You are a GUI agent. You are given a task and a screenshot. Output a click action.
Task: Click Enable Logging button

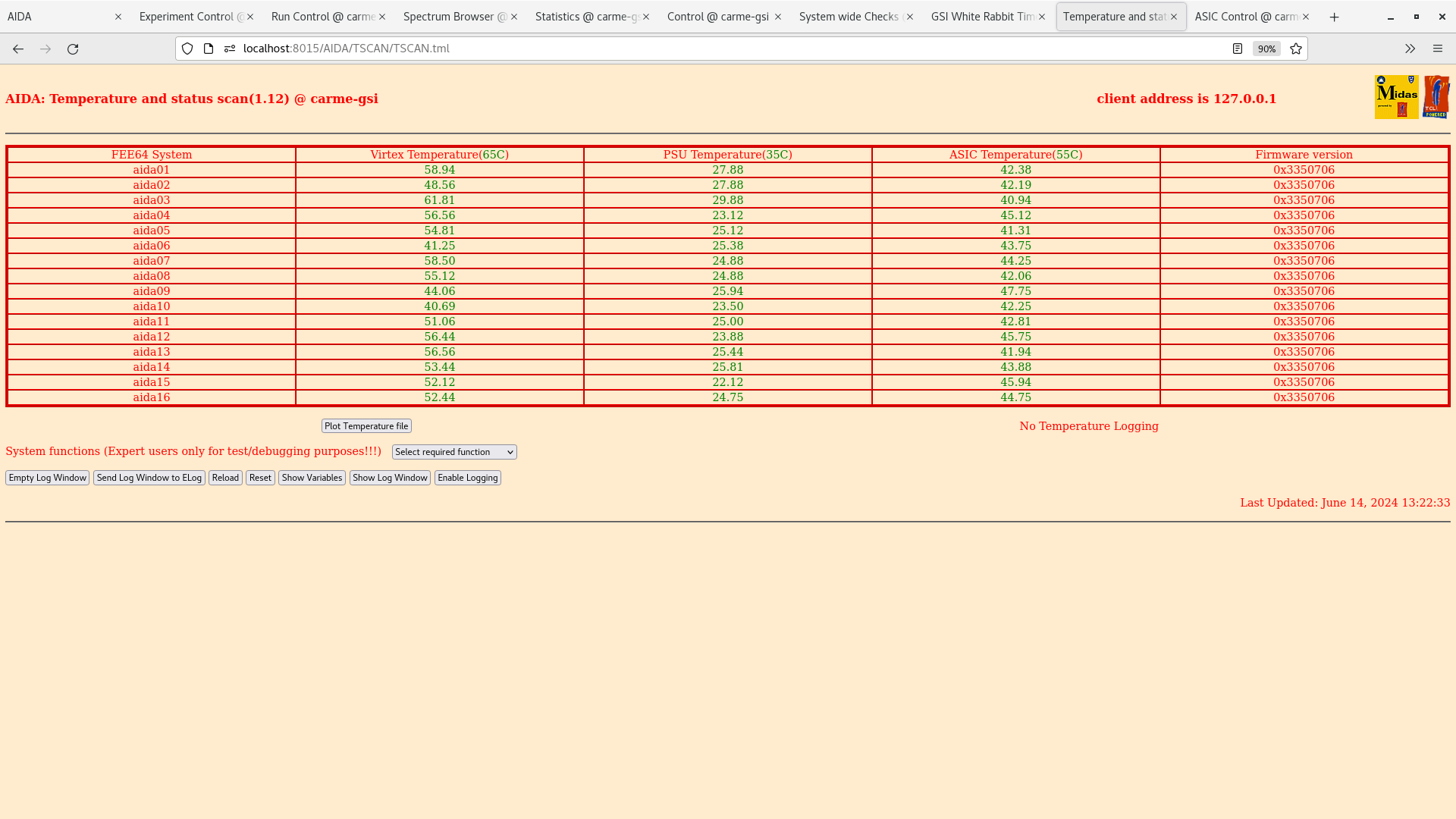[467, 478]
